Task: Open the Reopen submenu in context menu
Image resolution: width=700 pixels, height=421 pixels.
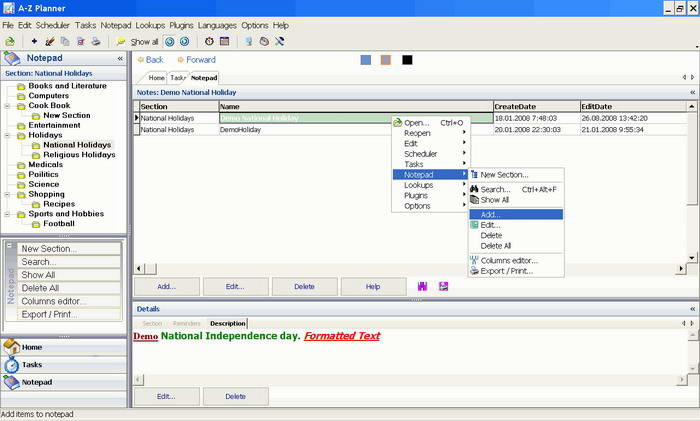Action: point(431,133)
